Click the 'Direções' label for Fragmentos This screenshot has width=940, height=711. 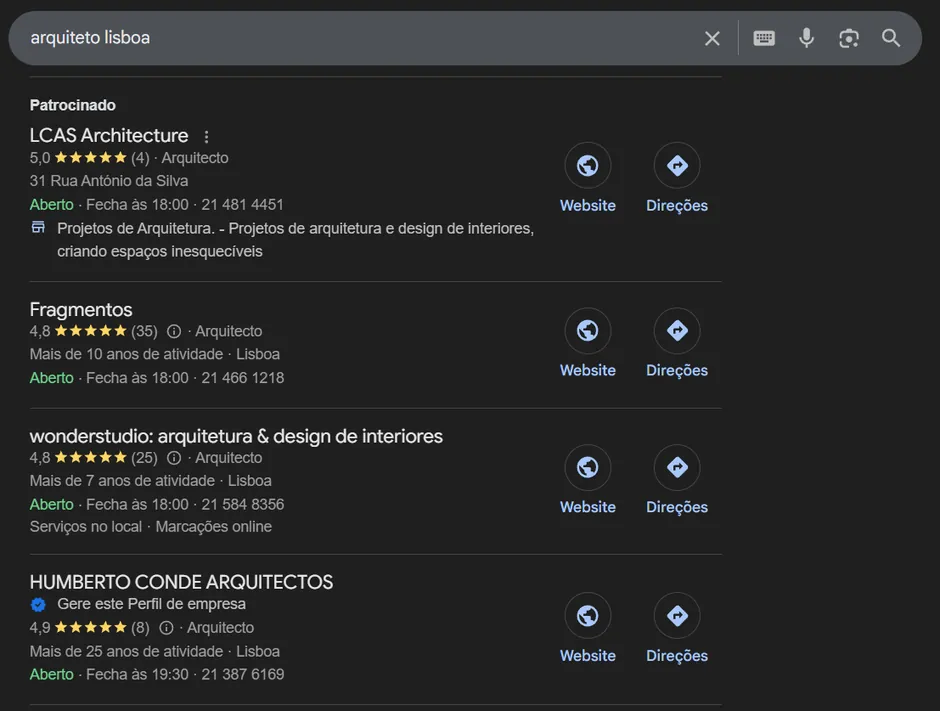pyautogui.click(x=677, y=370)
